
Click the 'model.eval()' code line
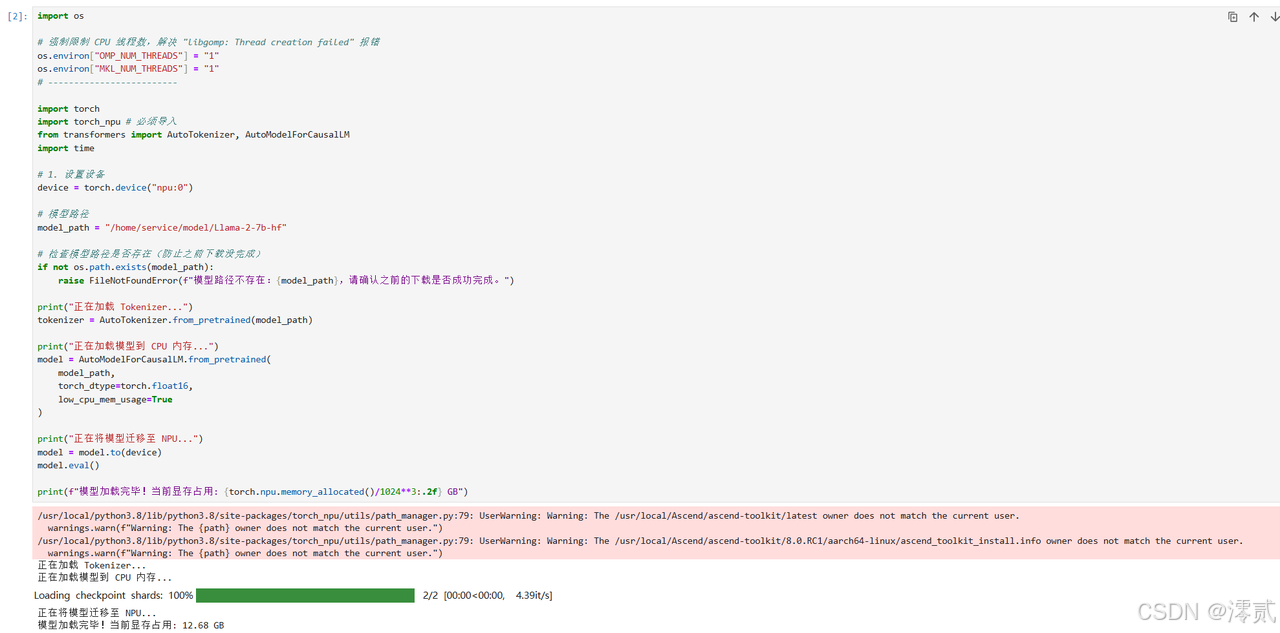coord(68,465)
